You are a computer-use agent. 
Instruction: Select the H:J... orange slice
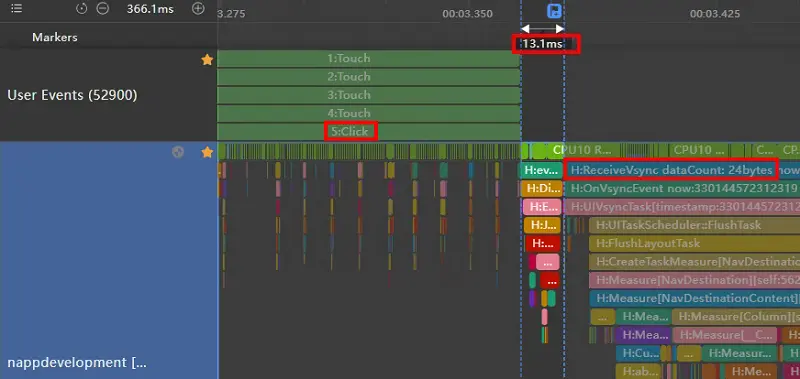tap(542, 225)
